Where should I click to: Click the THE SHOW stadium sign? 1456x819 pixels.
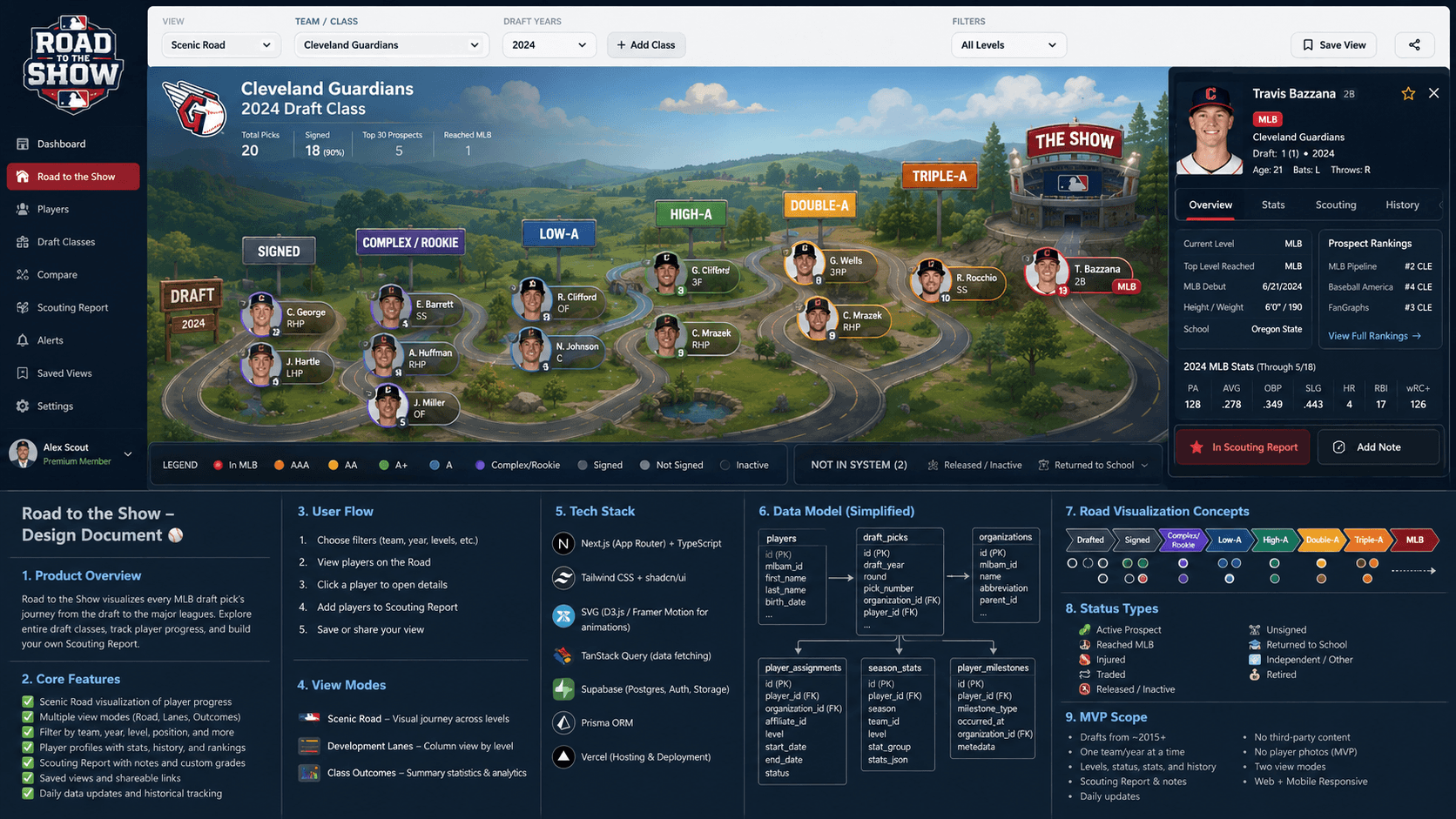pyautogui.click(x=1075, y=140)
